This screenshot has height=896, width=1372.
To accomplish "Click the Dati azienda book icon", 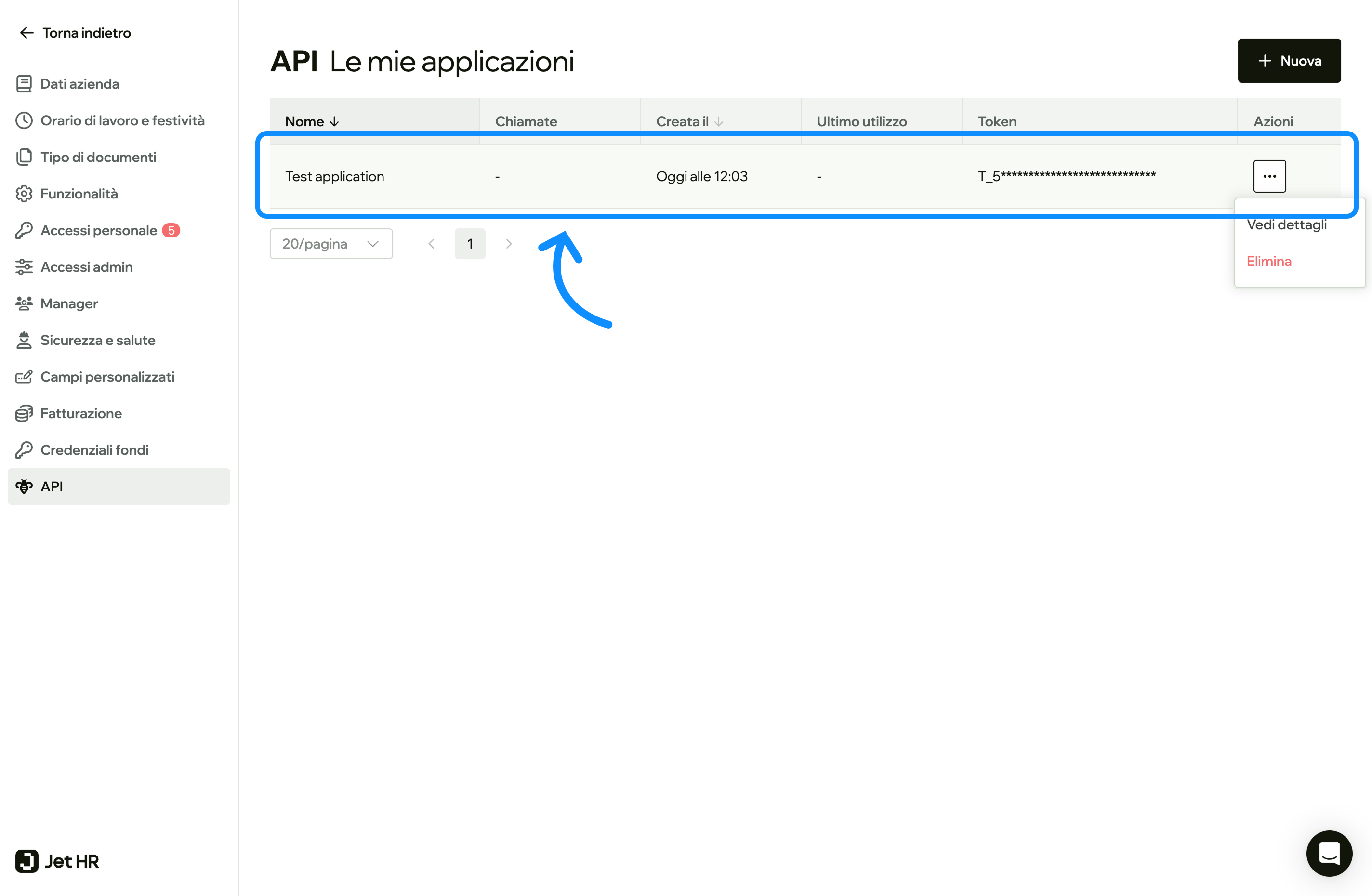I will coord(24,84).
